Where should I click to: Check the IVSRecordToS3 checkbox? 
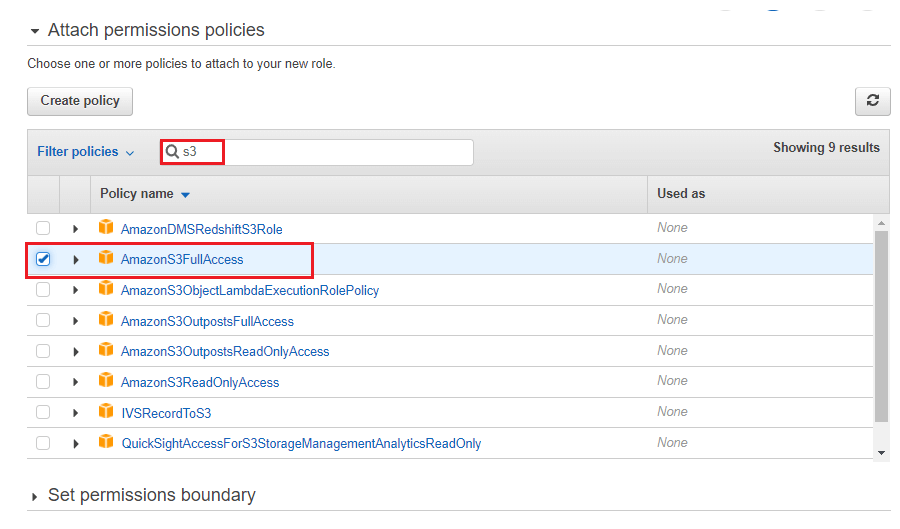(x=43, y=413)
